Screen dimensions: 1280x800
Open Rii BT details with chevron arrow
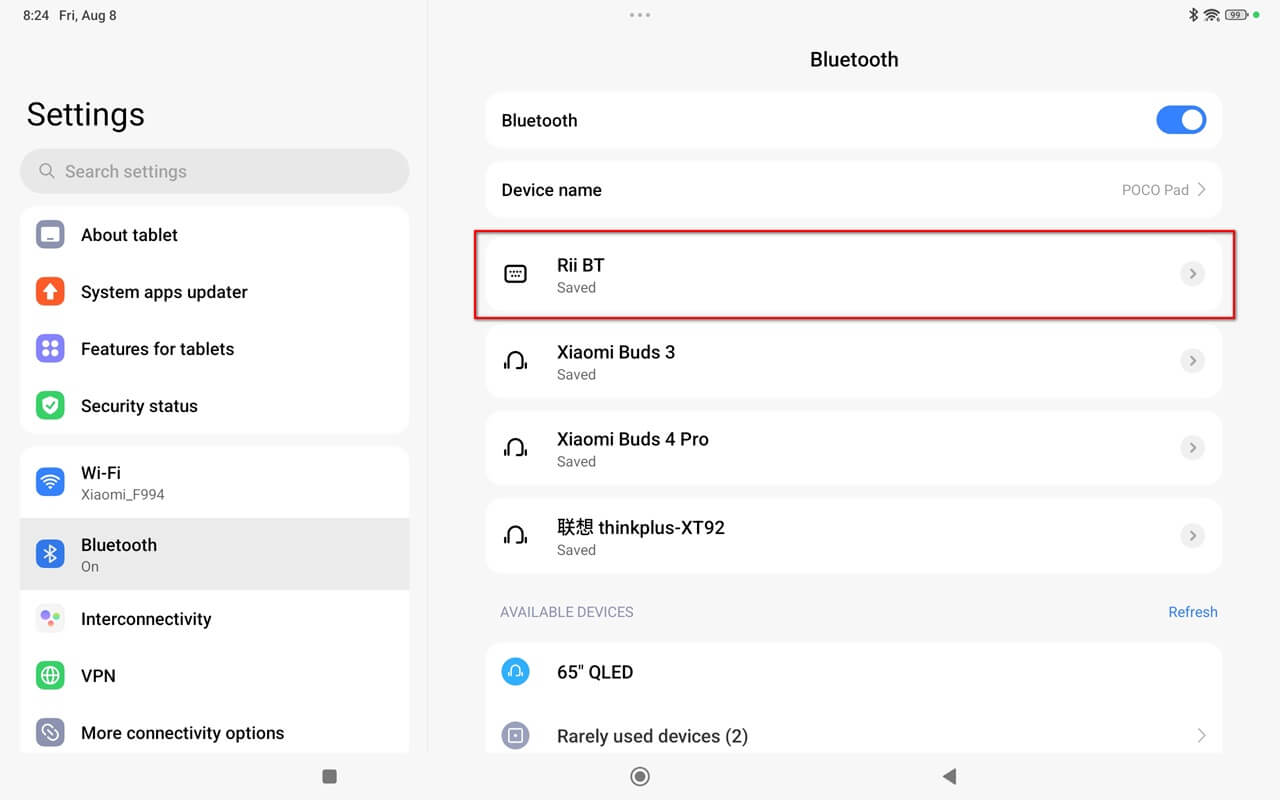[1192, 274]
